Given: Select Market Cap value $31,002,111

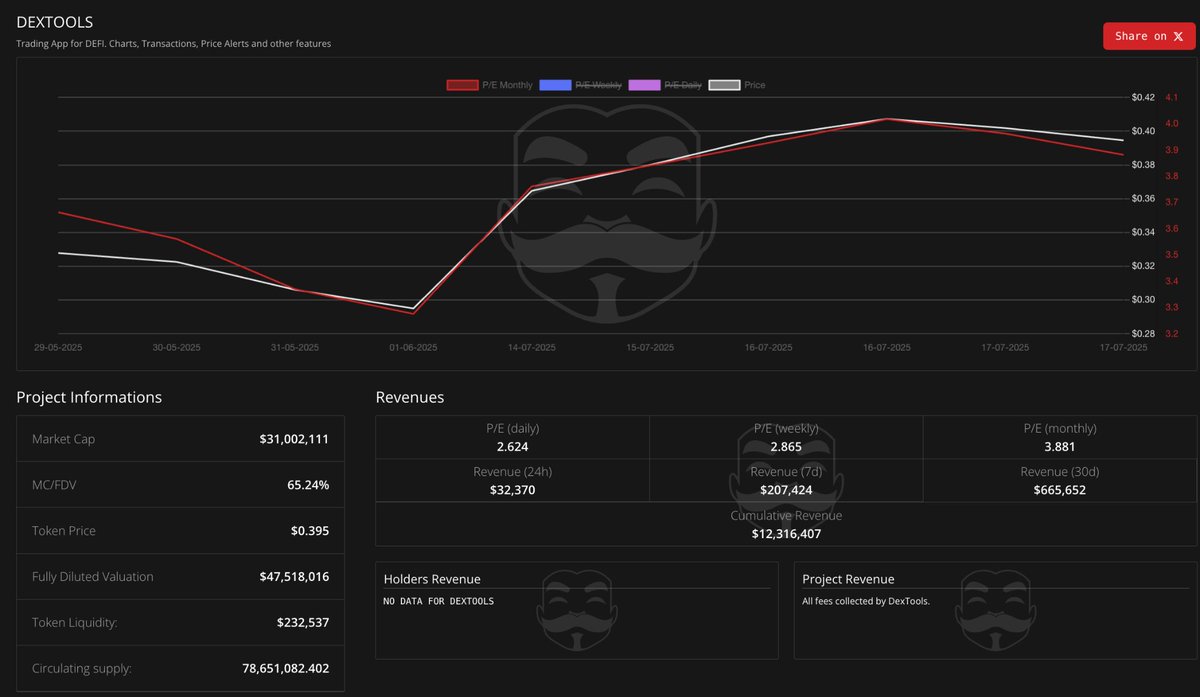Looking at the screenshot, I should point(294,439).
